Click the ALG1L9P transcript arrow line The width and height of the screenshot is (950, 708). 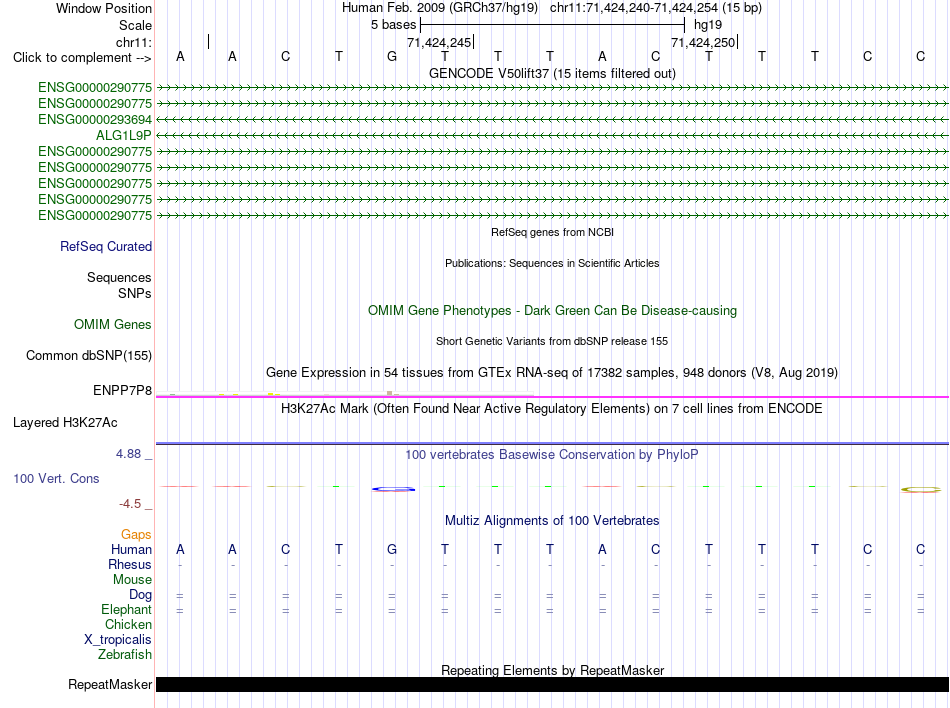(552, 136)
